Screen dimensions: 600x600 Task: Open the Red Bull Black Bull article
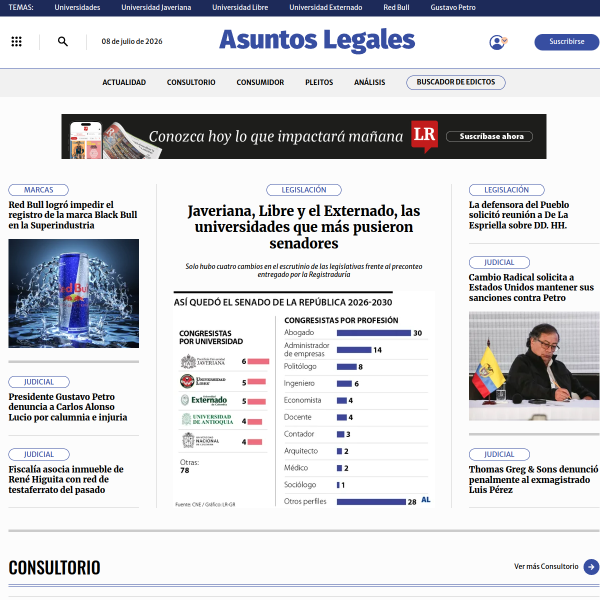[x=73, y=215]
